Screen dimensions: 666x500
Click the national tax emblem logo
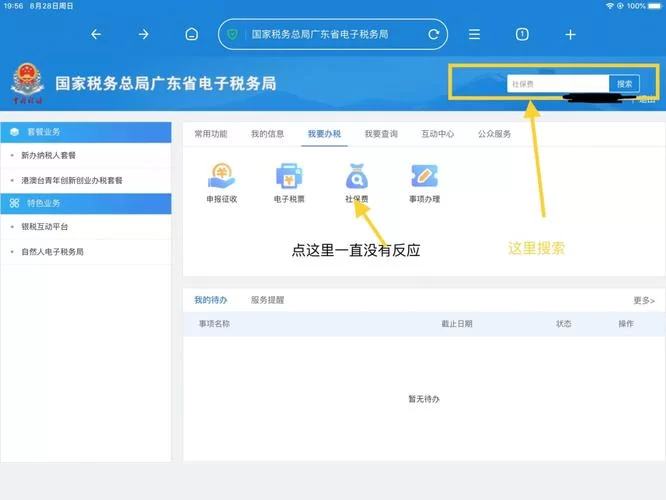[27, 83]
